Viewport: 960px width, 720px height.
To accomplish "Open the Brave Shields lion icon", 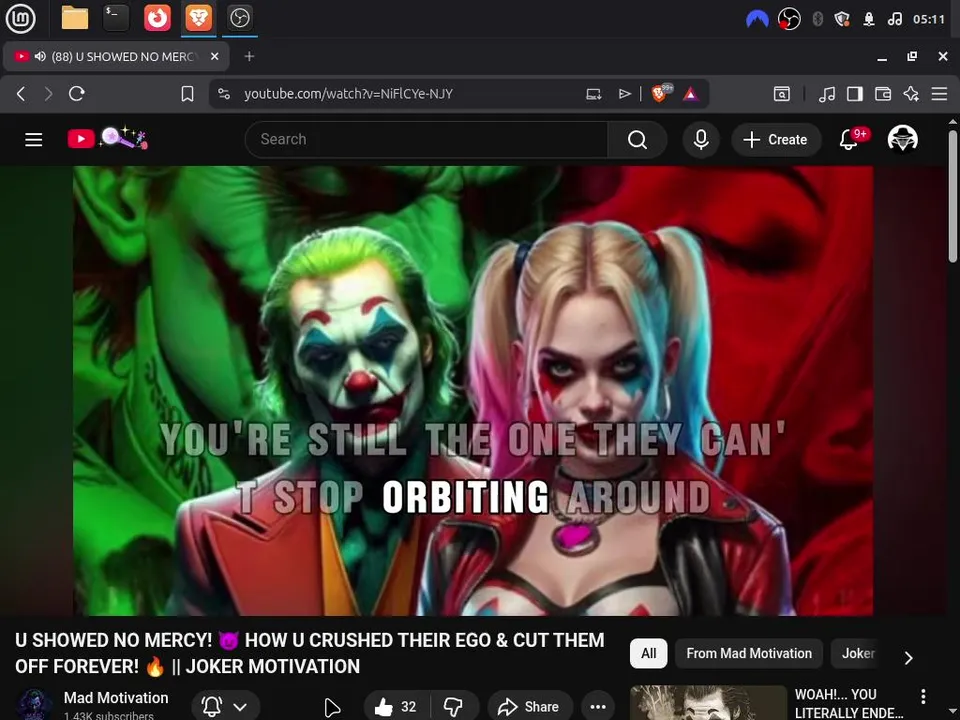I will [661, 93].
